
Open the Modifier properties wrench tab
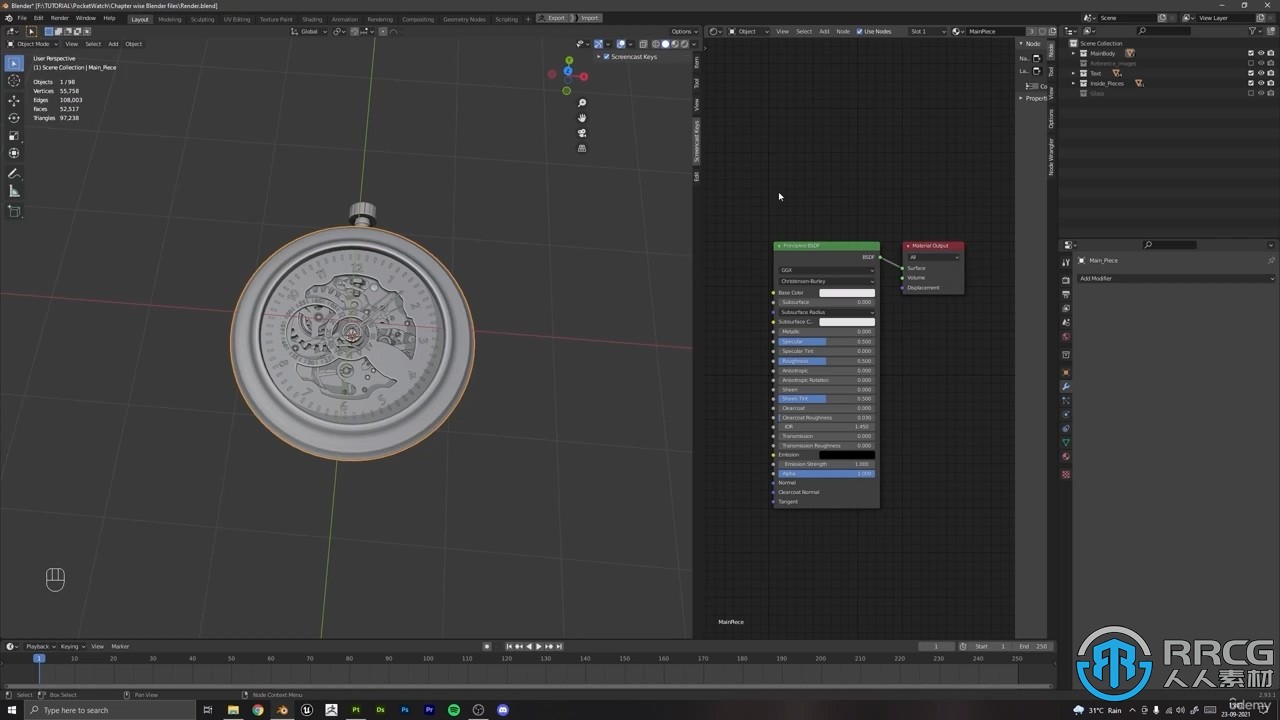[x=1066, y=387]
